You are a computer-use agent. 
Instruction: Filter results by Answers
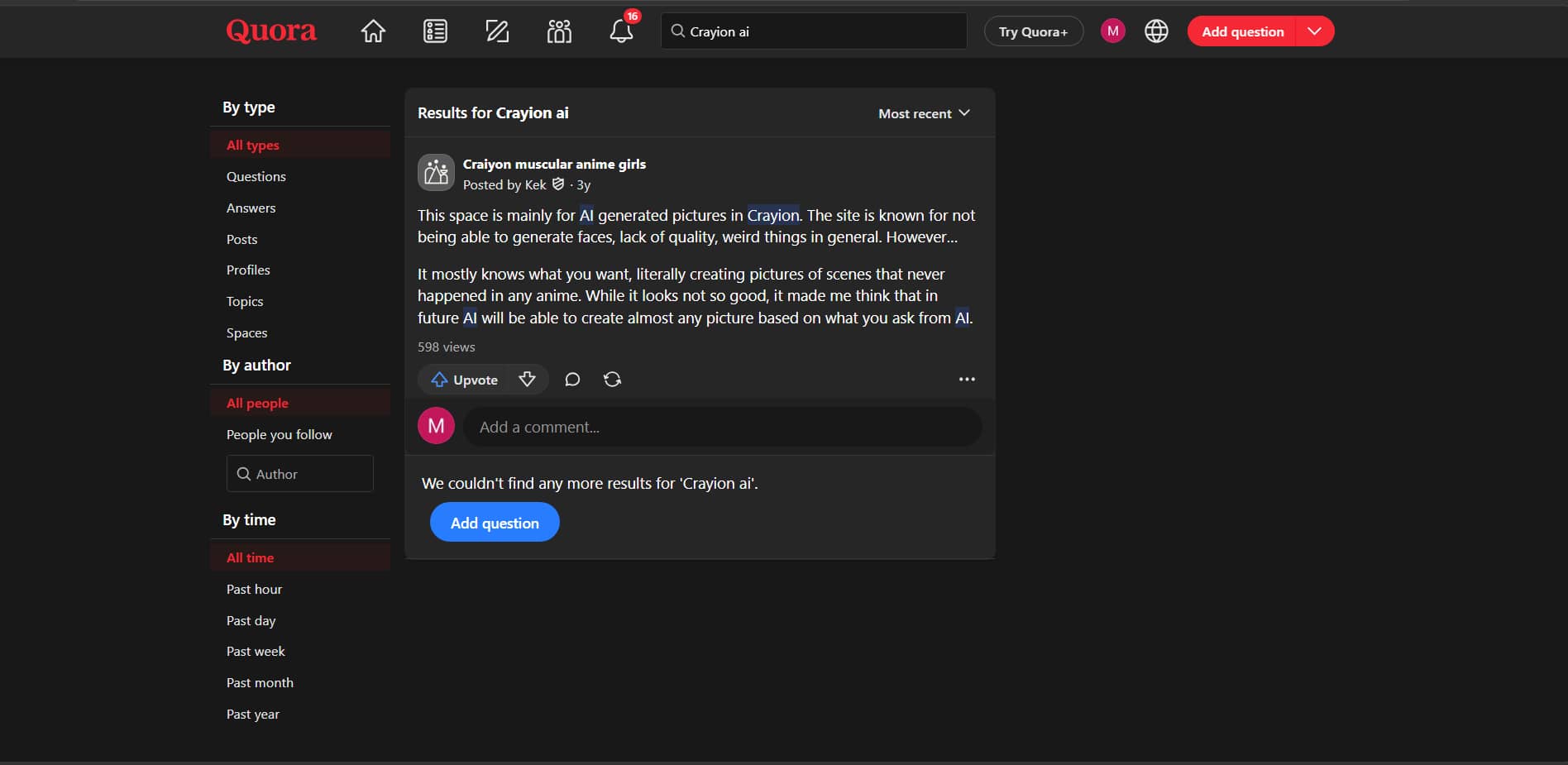click(251, 208)
